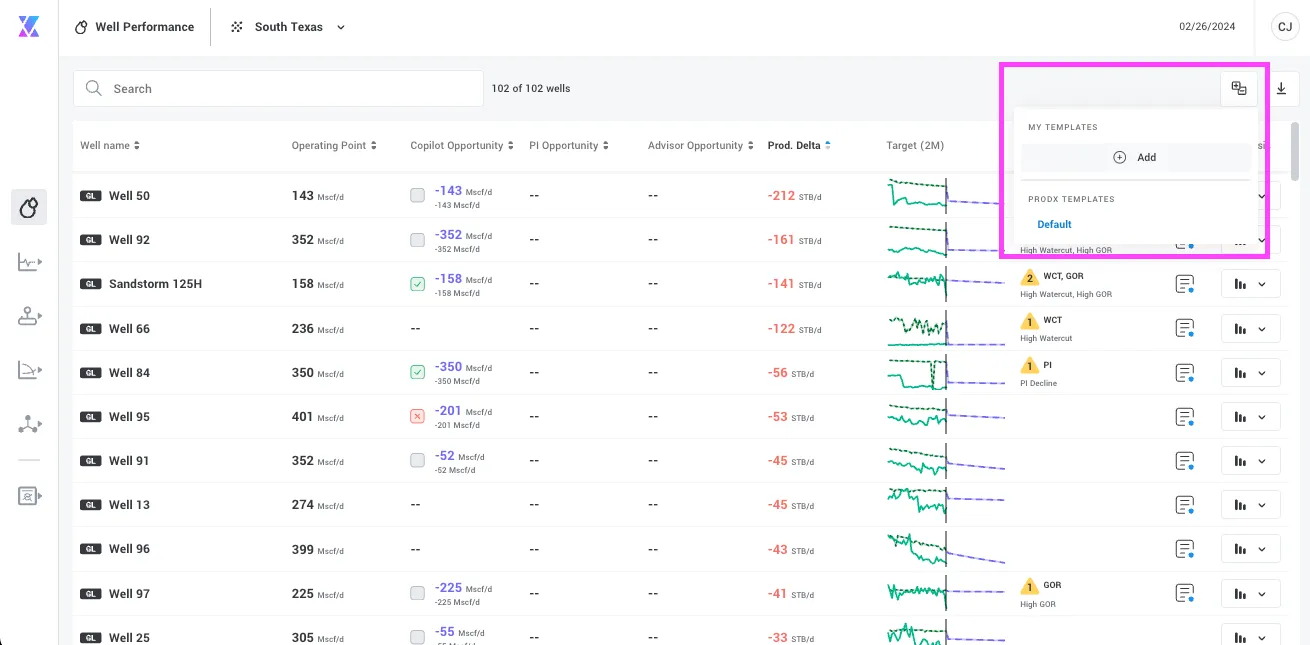Open the line chart sidebar icon
The image size is (1310, 645).
coord(29,262)
